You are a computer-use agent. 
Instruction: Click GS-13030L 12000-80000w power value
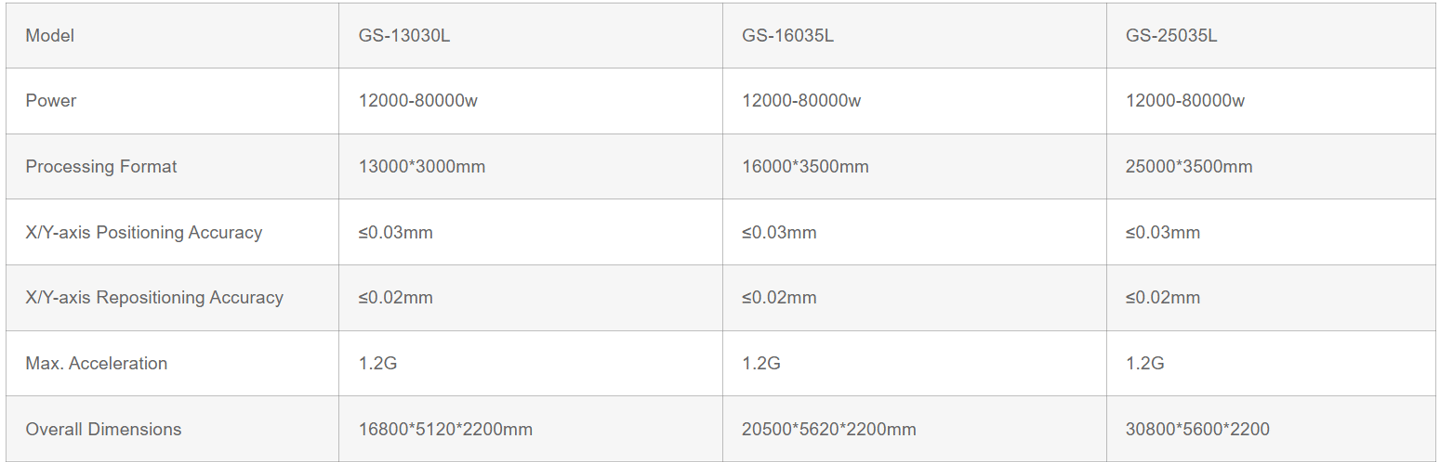(418, 101)
